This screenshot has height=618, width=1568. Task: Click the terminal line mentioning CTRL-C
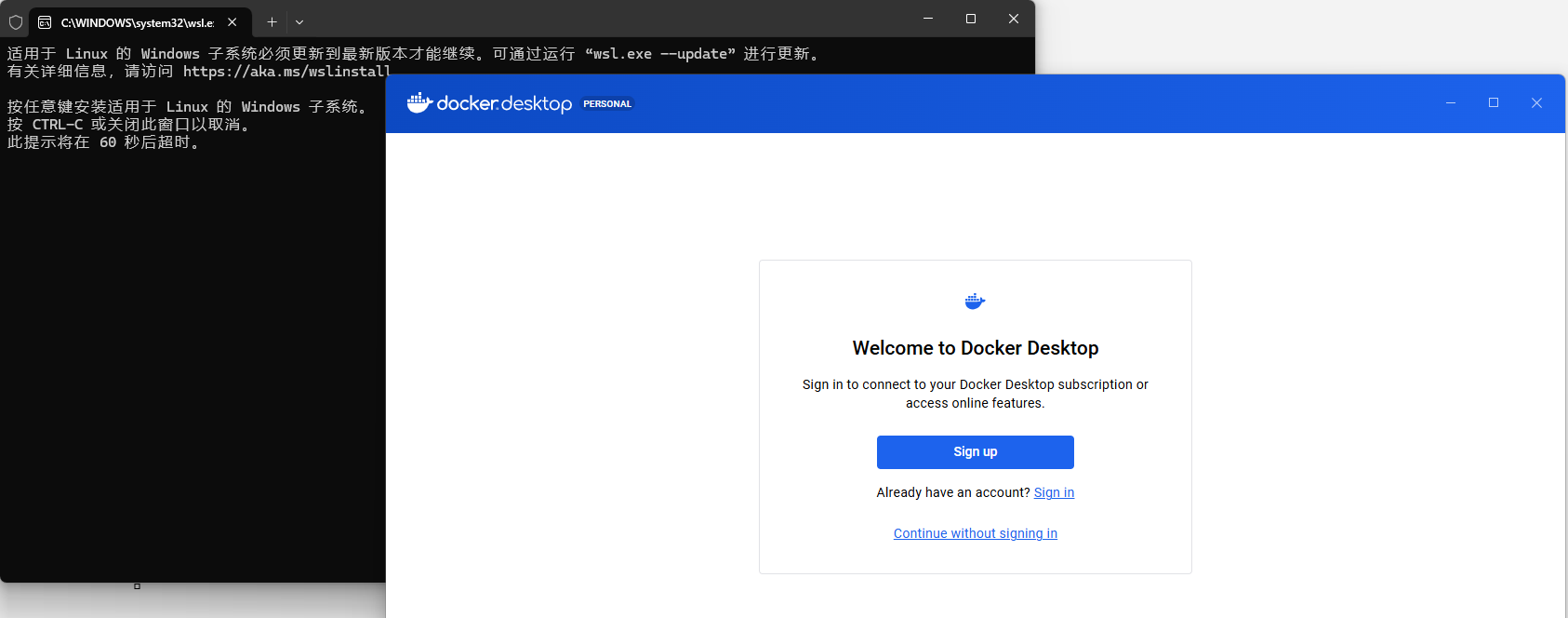[129, 125]
